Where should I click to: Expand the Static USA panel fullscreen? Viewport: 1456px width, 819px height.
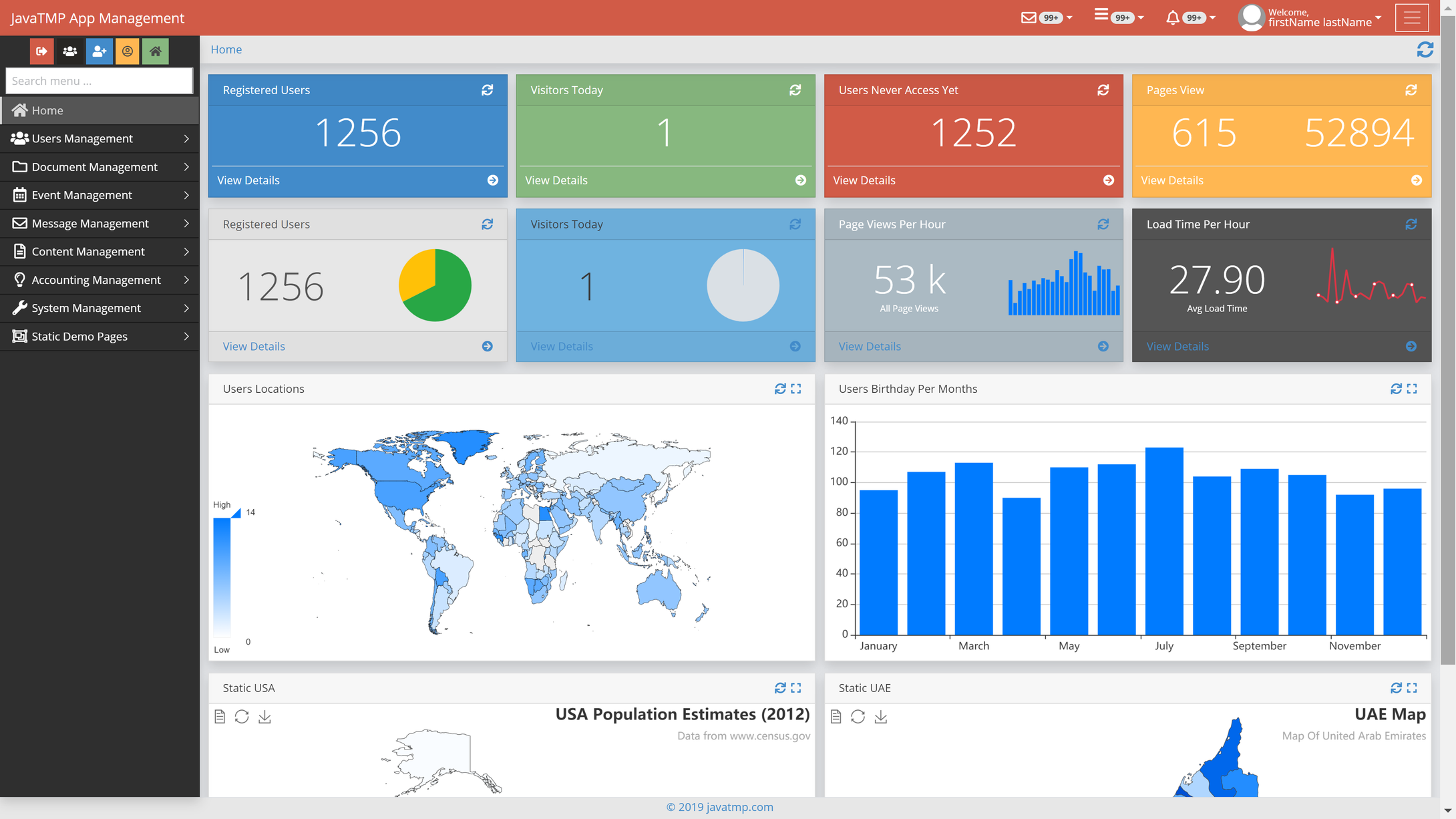coord(796,688)
